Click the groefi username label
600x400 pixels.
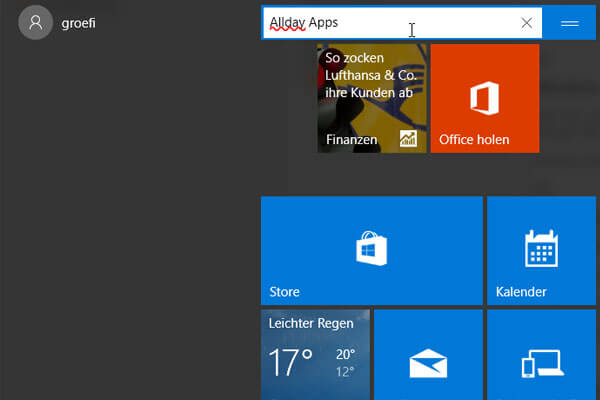[78, 23]
